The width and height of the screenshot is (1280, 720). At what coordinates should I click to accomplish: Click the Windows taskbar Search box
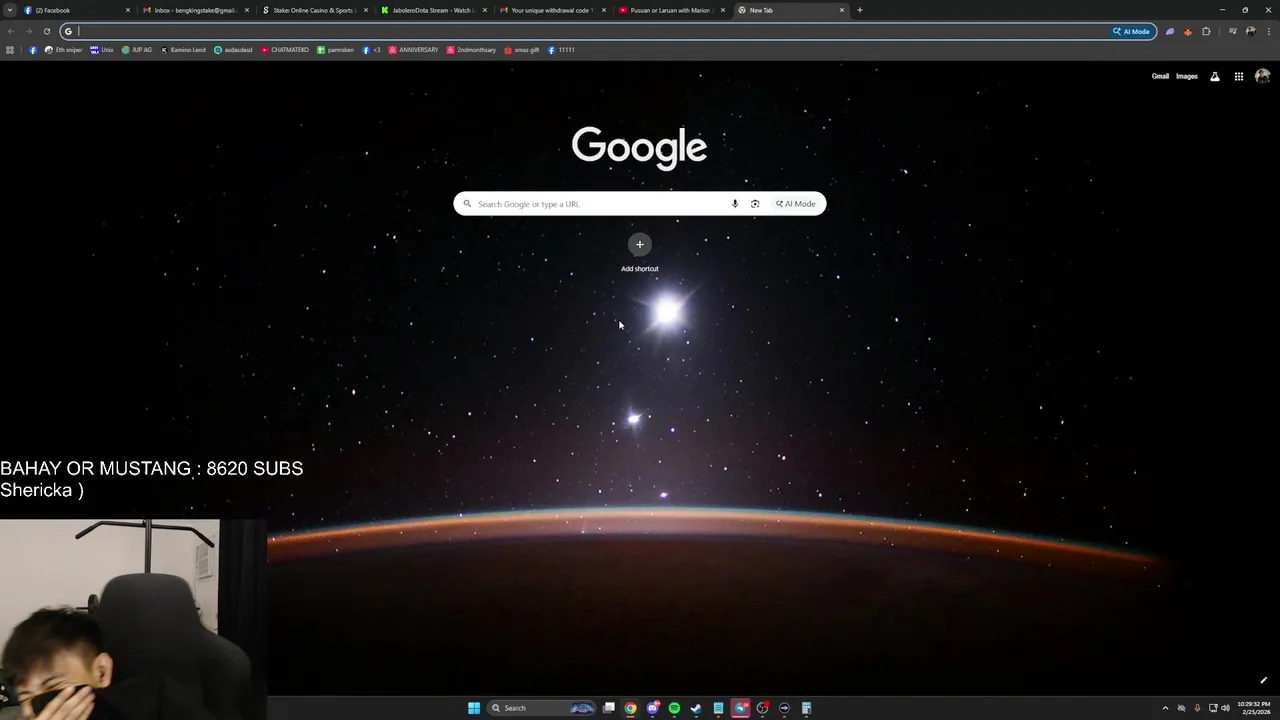(x=541, y=708)
